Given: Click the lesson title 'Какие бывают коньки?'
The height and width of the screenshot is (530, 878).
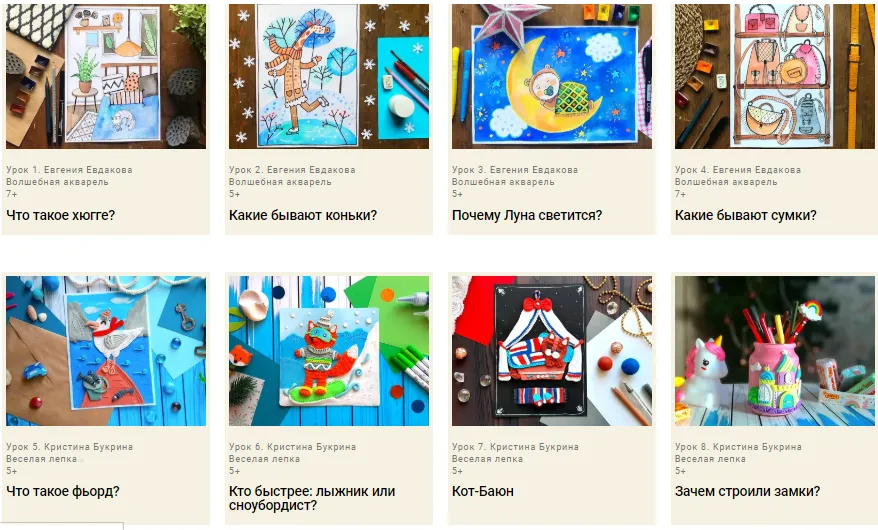Looking at the screenshot, I should pos(303,215).
